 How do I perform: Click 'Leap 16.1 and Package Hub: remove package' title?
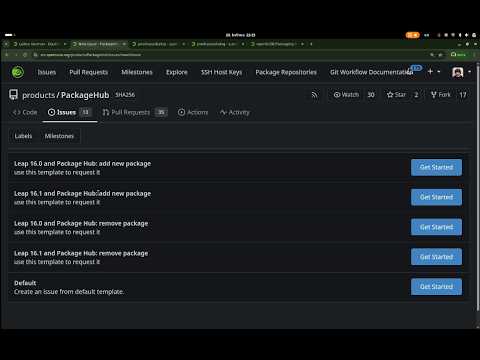tap(81, 253)
